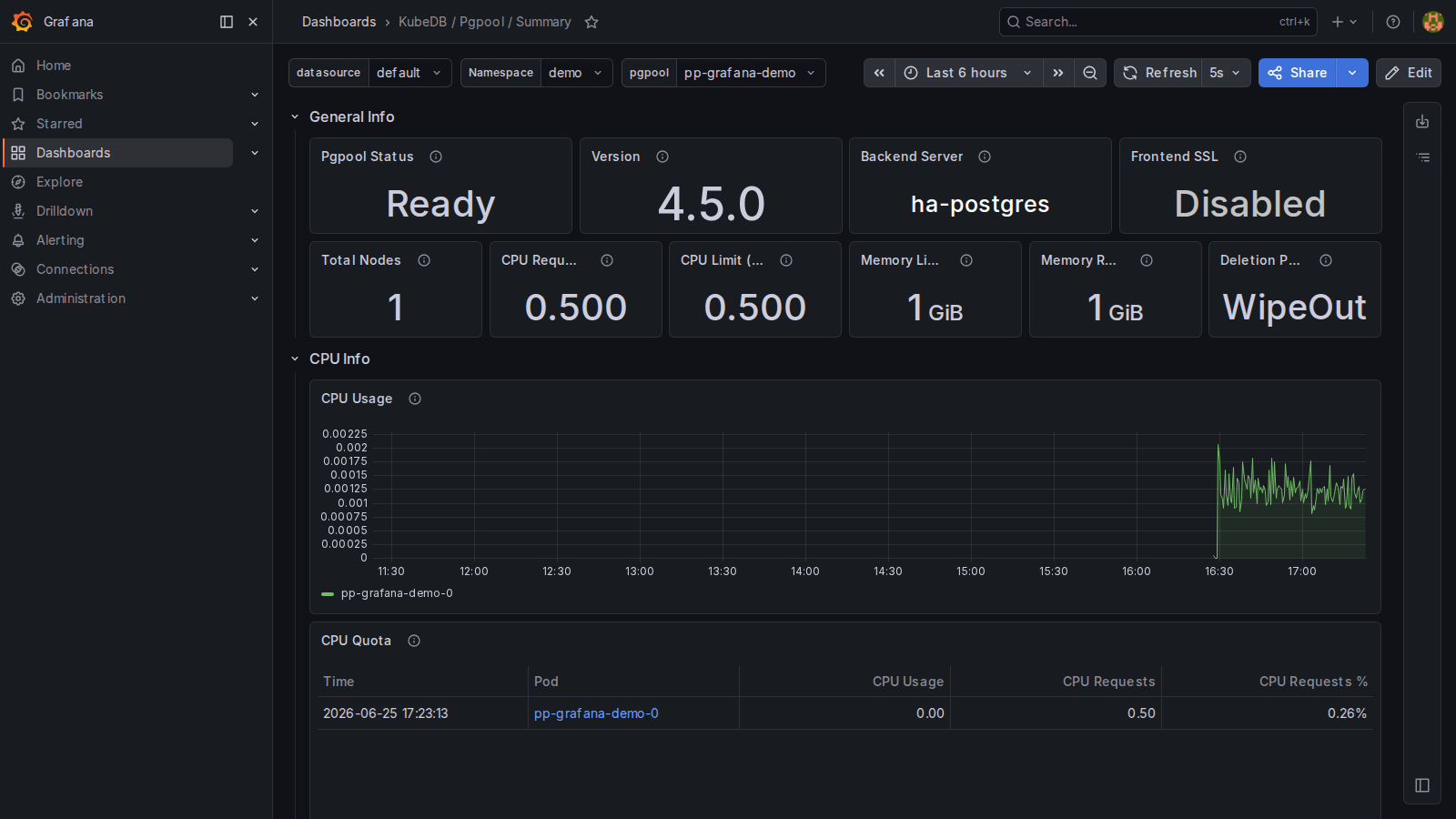
Task: Expand the Dashboards menu chevron
Action: coord(255,153)
